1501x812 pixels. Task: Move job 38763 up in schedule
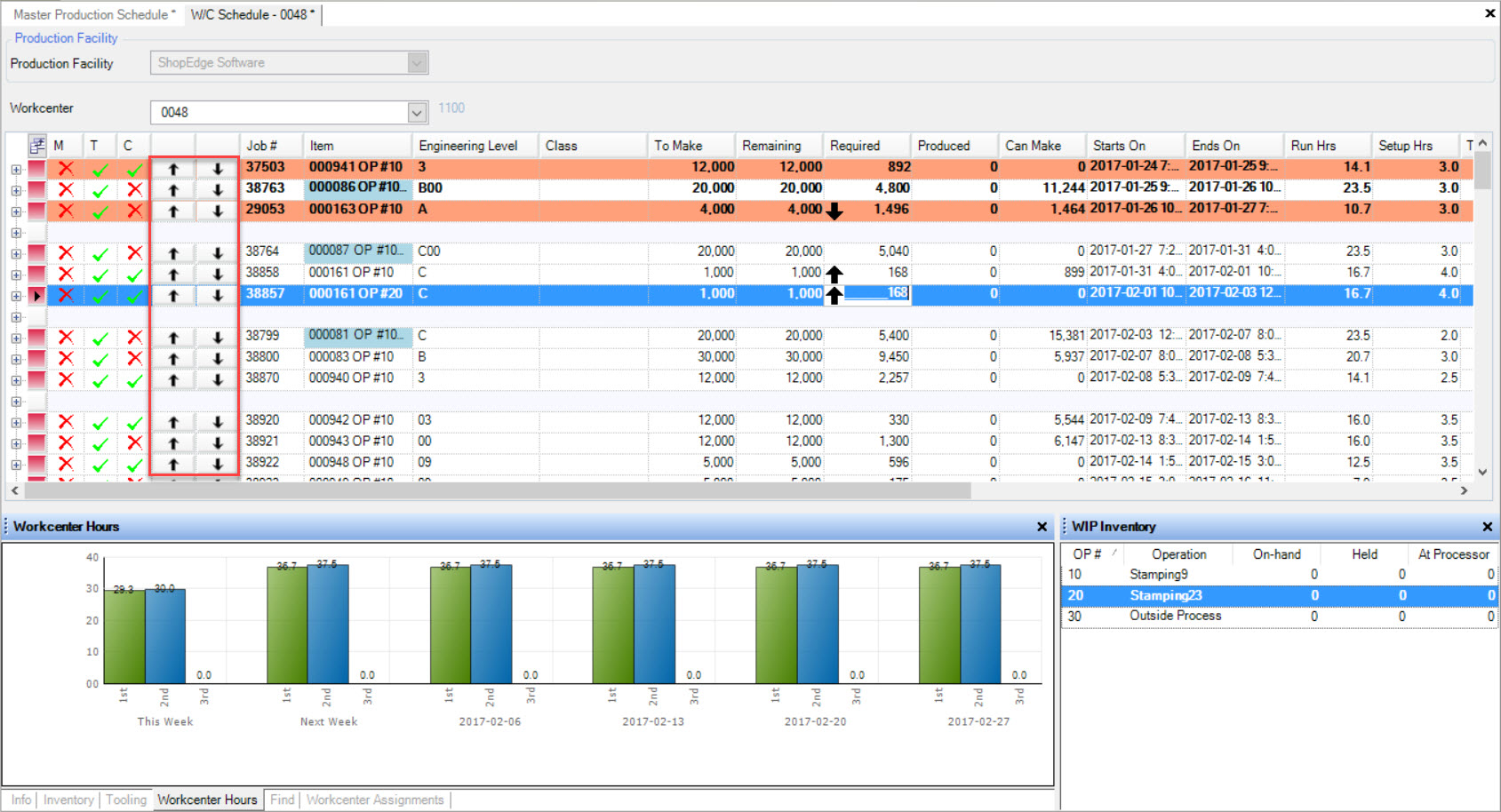pyautogui.click(x=173, y=189)
